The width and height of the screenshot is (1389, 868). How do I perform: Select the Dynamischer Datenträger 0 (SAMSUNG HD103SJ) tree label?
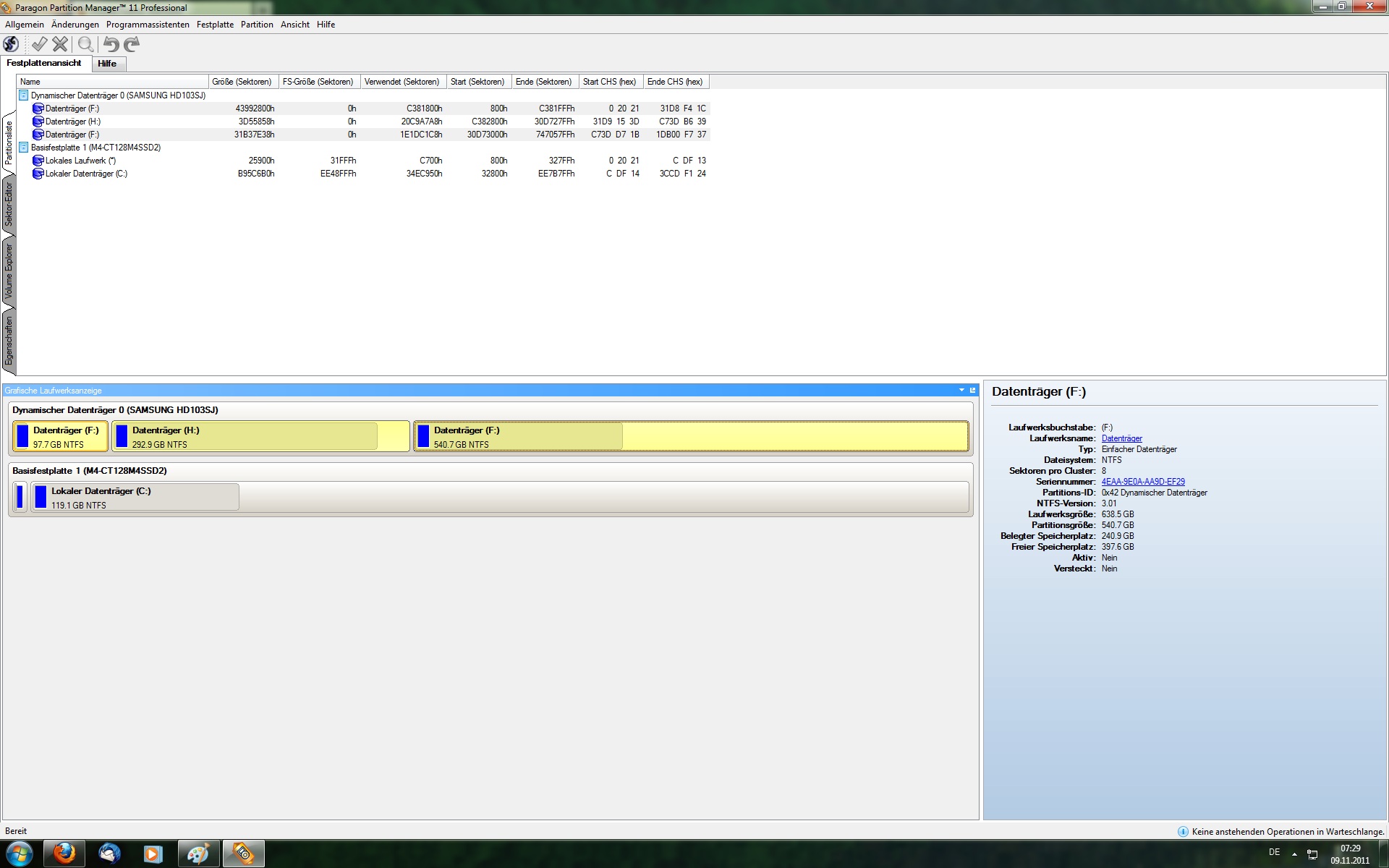pyautogui.click(x=118, y=95)
